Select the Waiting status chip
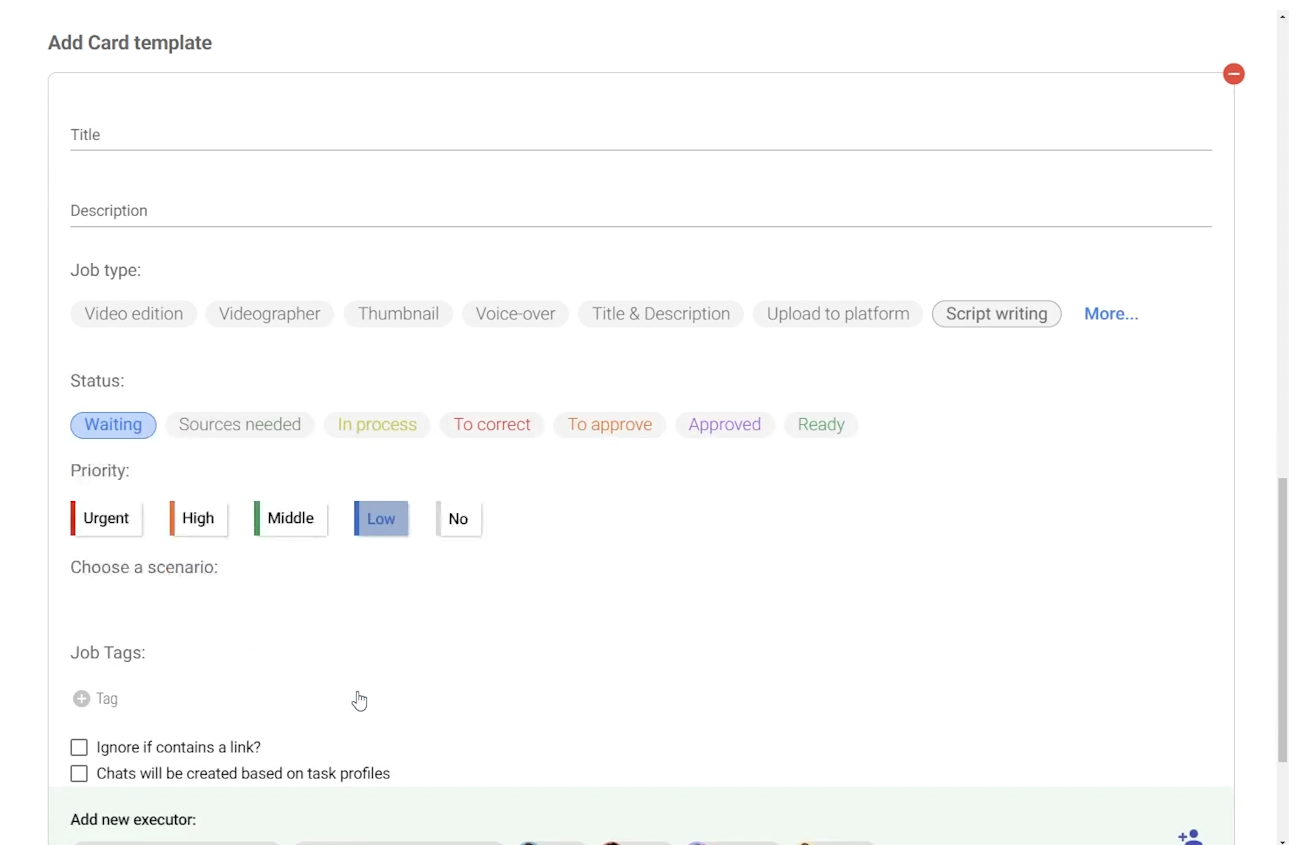Image resolution: width=1299 pixels, height=845 pixels. coord(113,425)
